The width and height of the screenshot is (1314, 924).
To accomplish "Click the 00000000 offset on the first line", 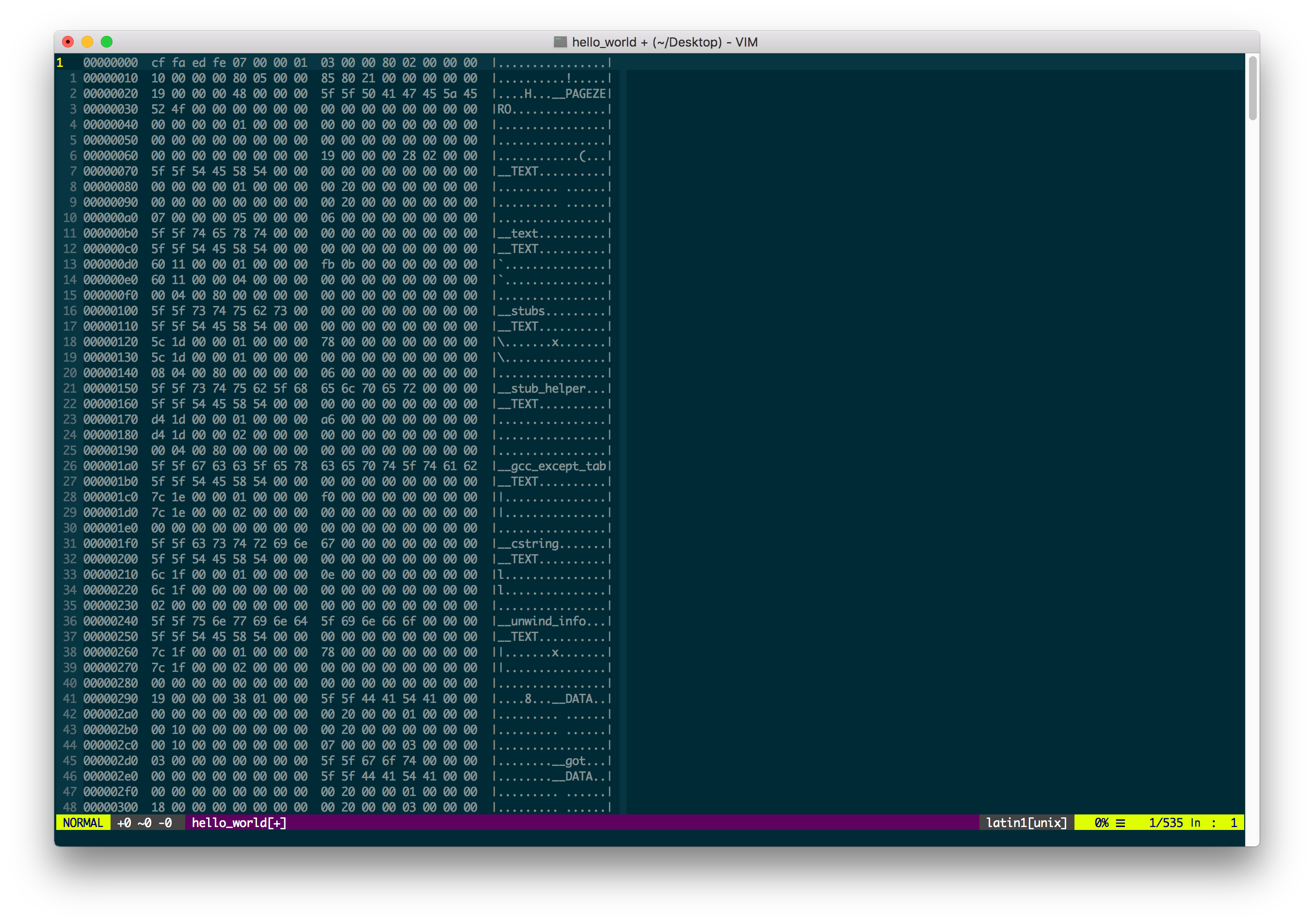I will pyautogui.click(x=111, y=63).
